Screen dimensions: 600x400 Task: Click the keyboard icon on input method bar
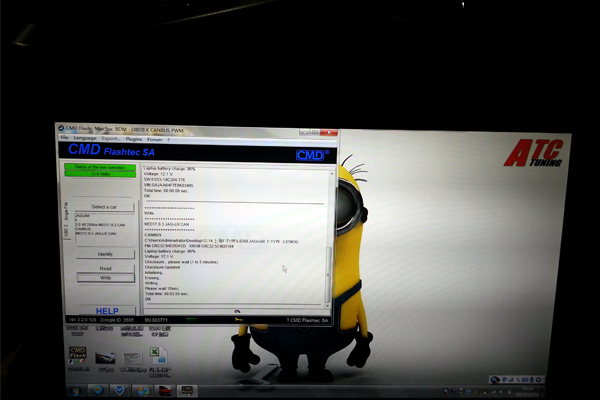click(x=525, y=380)
